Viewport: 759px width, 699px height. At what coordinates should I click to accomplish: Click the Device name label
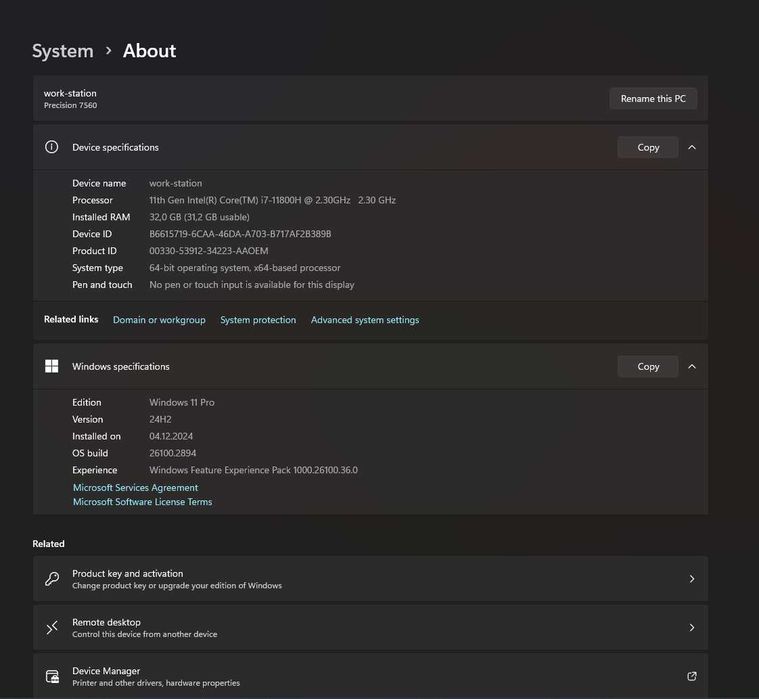tap(99, 183)
